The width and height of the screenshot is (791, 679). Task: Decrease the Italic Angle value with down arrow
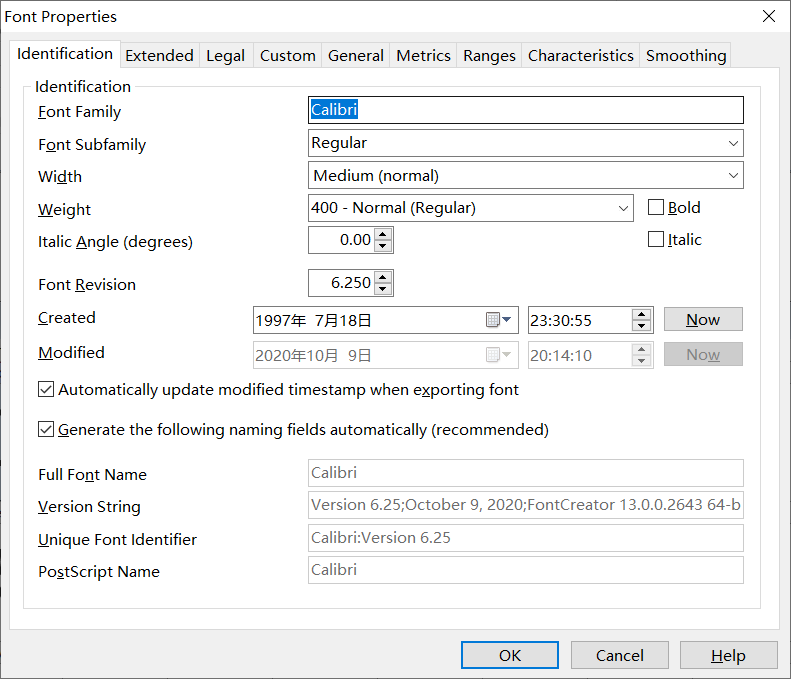[x=383, y=246]
